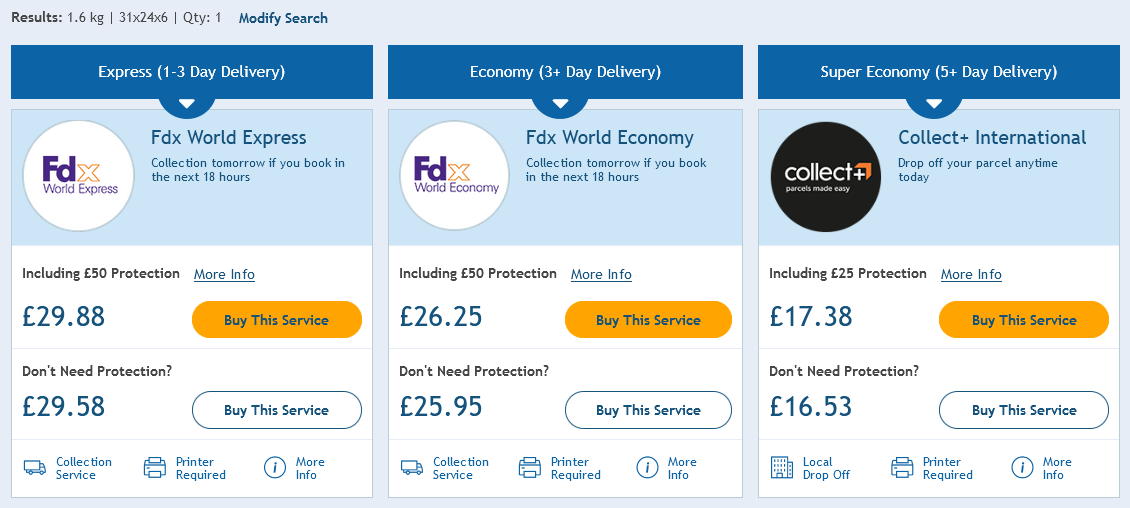Click the Printer Required icon under Collect+ International

(x=902, y=468)
